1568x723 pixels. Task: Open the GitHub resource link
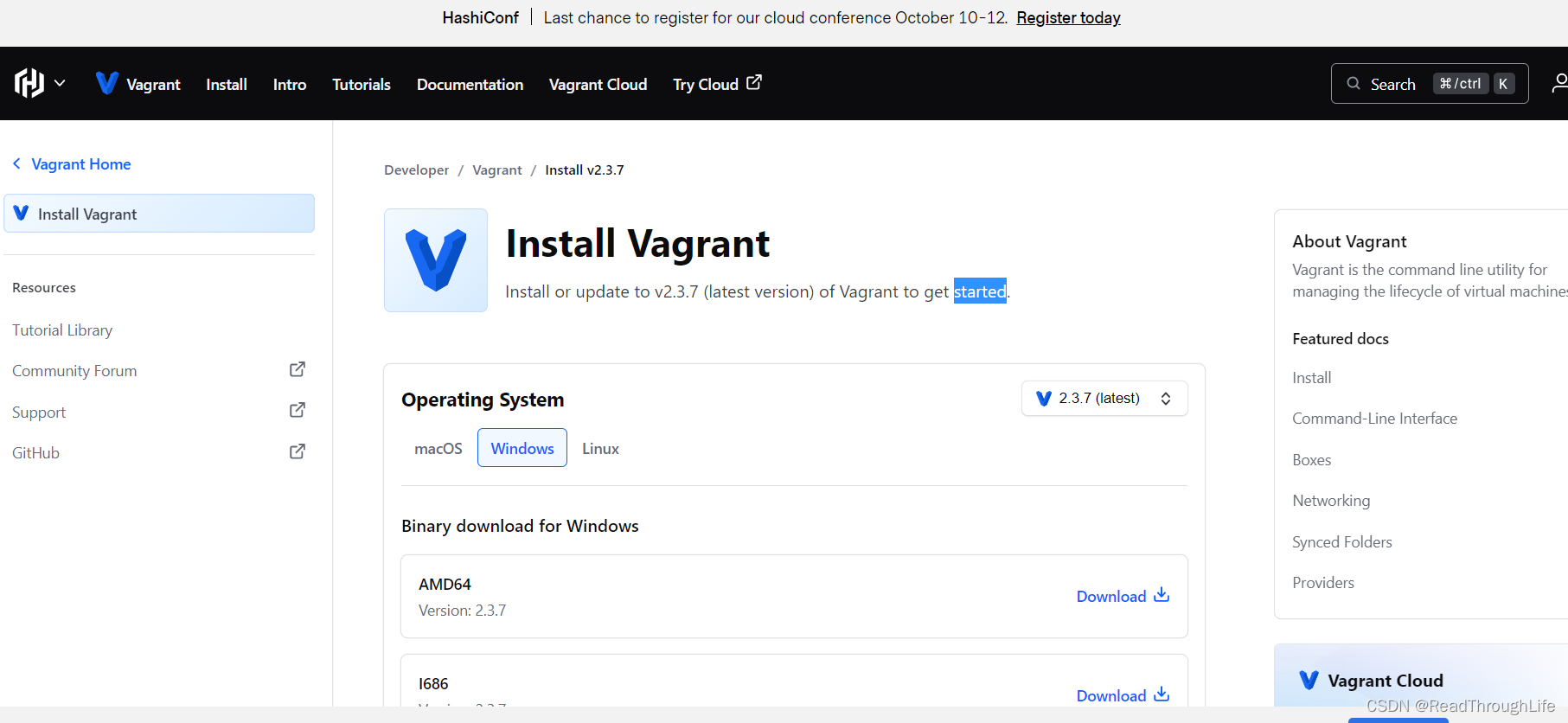coord(35,453)
